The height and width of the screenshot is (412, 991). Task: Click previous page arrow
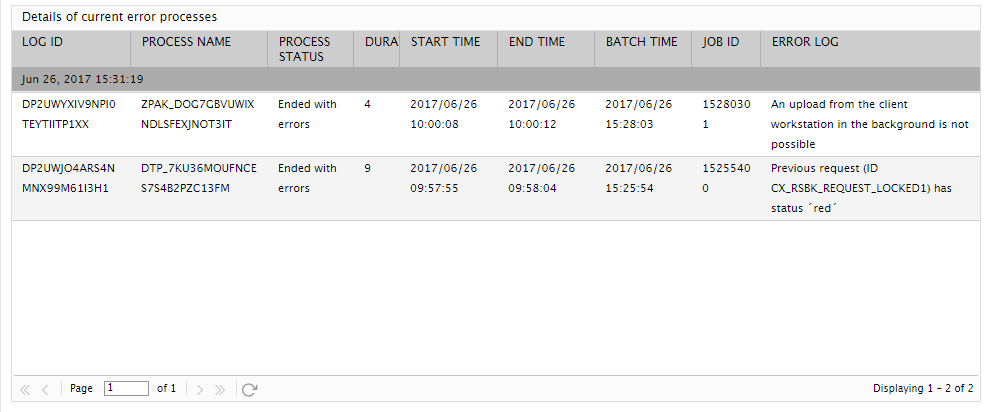[x=45, y=389]
